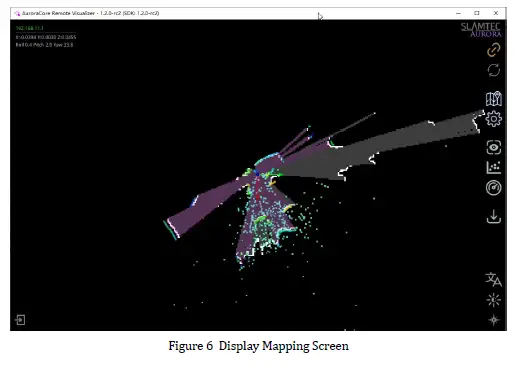The height and width of the screenshot is (372, 523).
Task: Click the four-point star recenter icon
Action: tap(494, 320)
